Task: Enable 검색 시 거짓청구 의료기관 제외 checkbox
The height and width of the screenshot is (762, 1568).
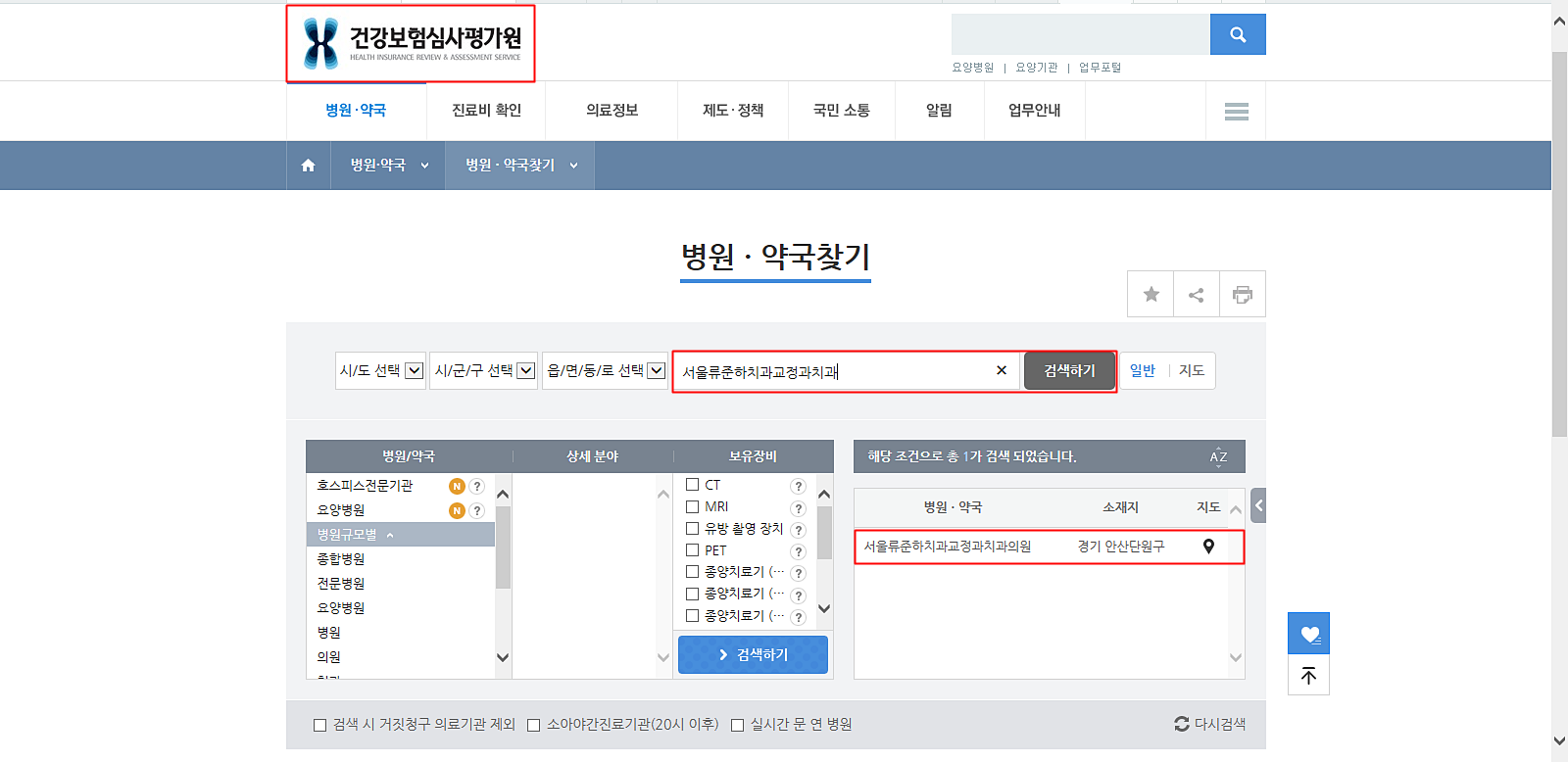Action: (319, 725)
